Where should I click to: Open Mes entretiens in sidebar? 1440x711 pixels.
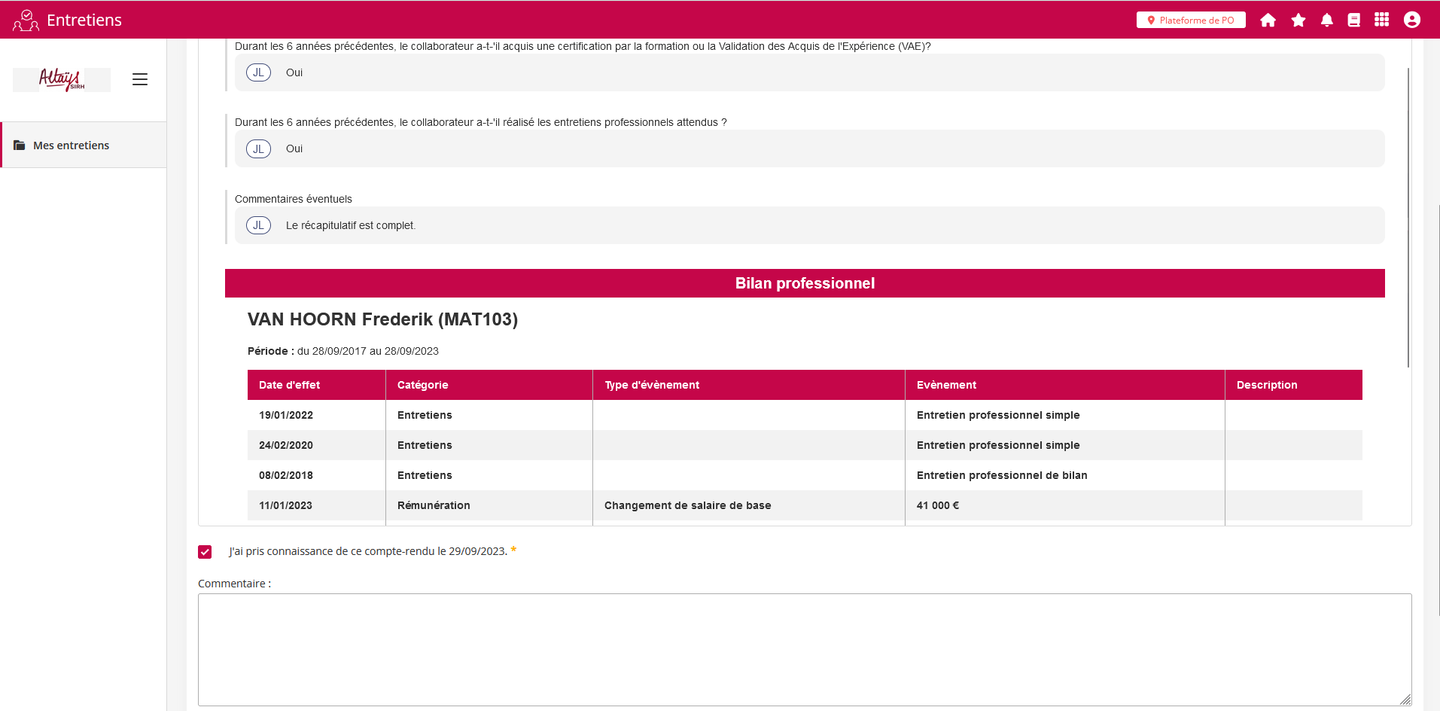(71, 146)
